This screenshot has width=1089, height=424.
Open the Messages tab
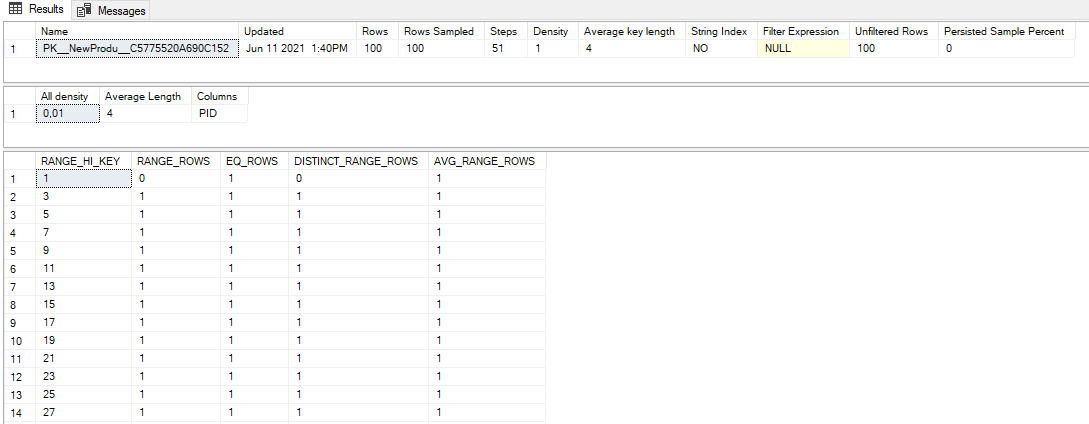tap(121, 11)
